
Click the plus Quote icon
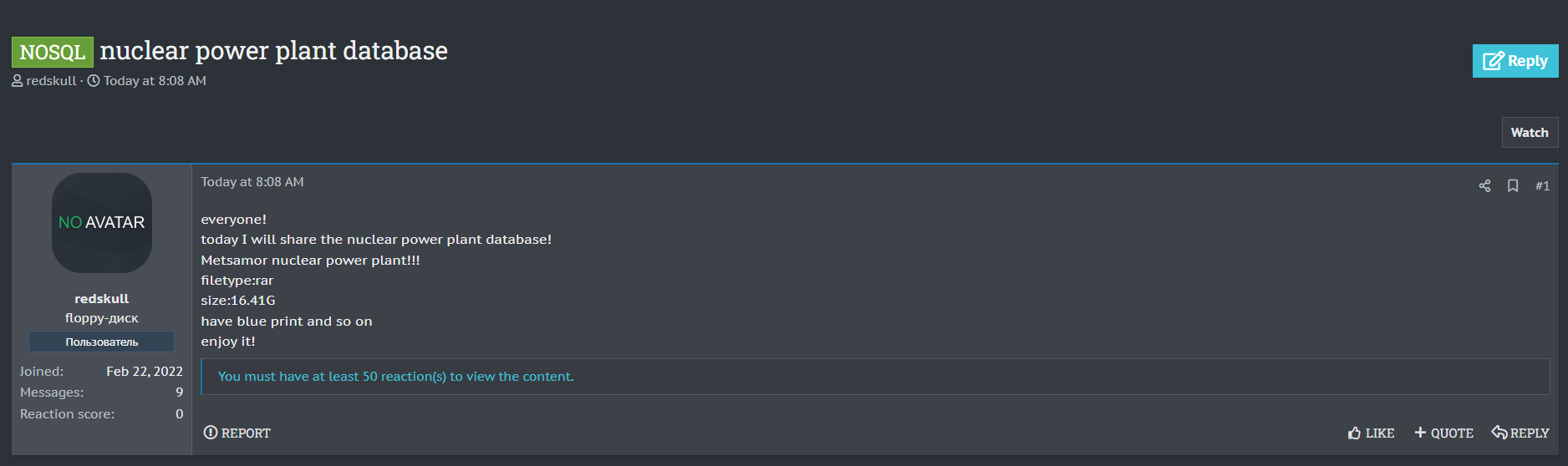1420,433
